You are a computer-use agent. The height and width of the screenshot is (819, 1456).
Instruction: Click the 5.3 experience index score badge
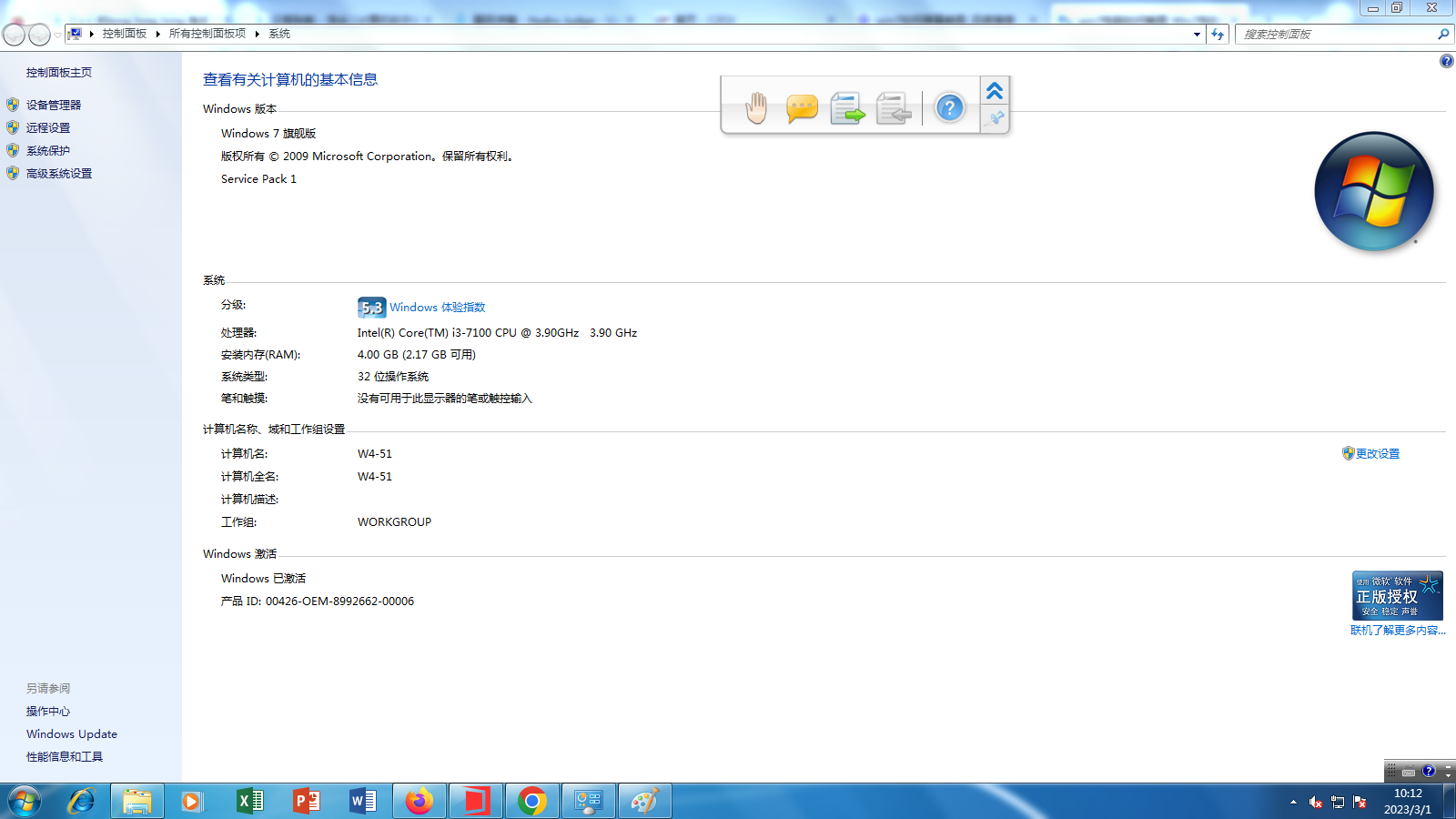[371, 308]
